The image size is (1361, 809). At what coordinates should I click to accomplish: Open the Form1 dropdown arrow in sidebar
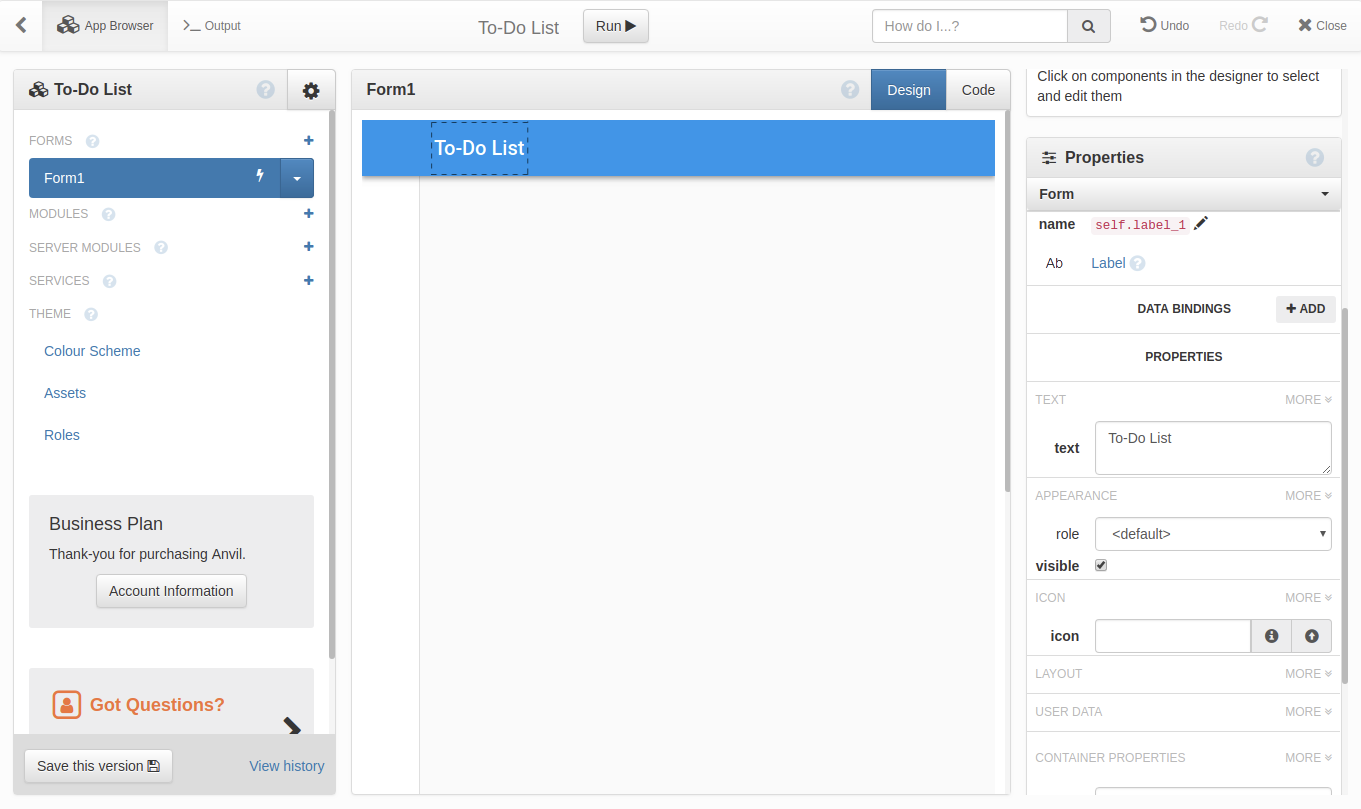click(297, 178)
